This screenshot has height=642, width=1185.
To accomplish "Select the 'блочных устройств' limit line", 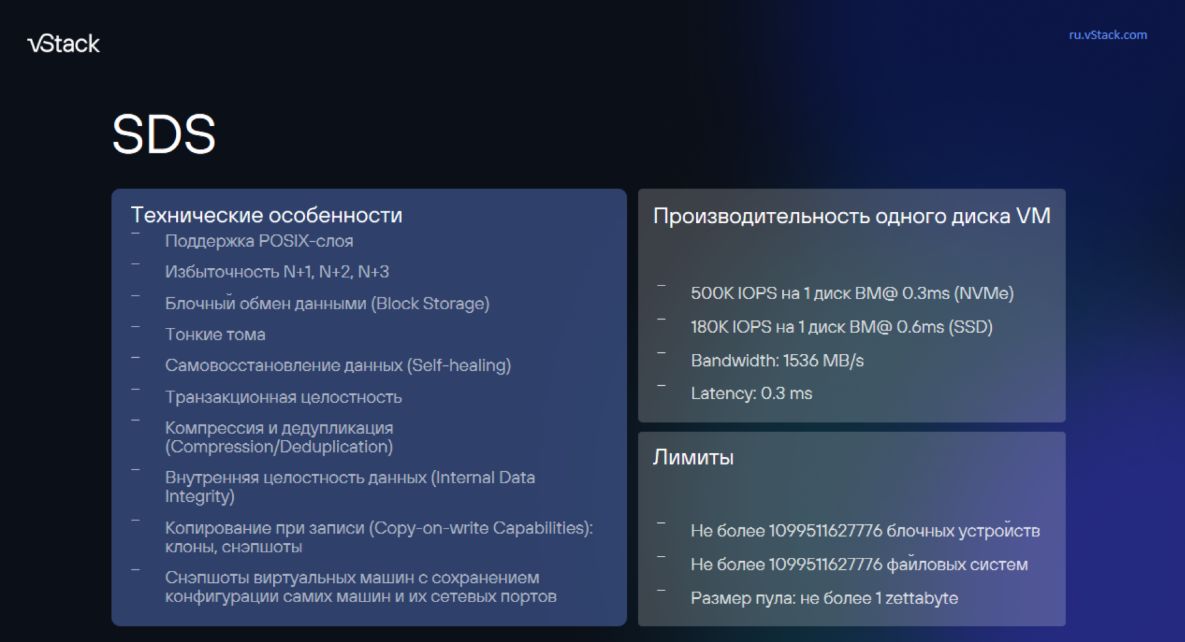I will tap(865, 531).
